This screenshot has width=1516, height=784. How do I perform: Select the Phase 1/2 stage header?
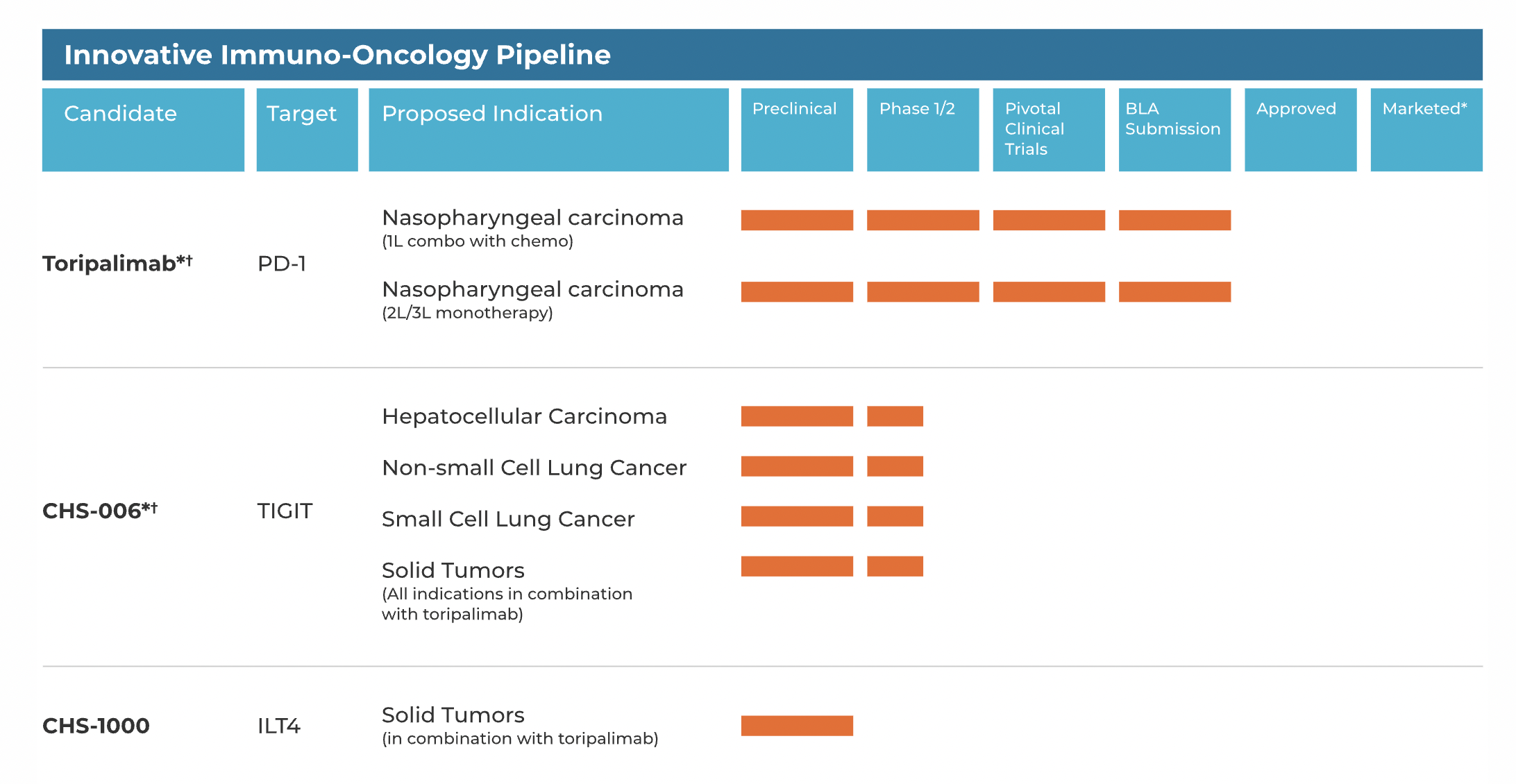tap(917, 109)
